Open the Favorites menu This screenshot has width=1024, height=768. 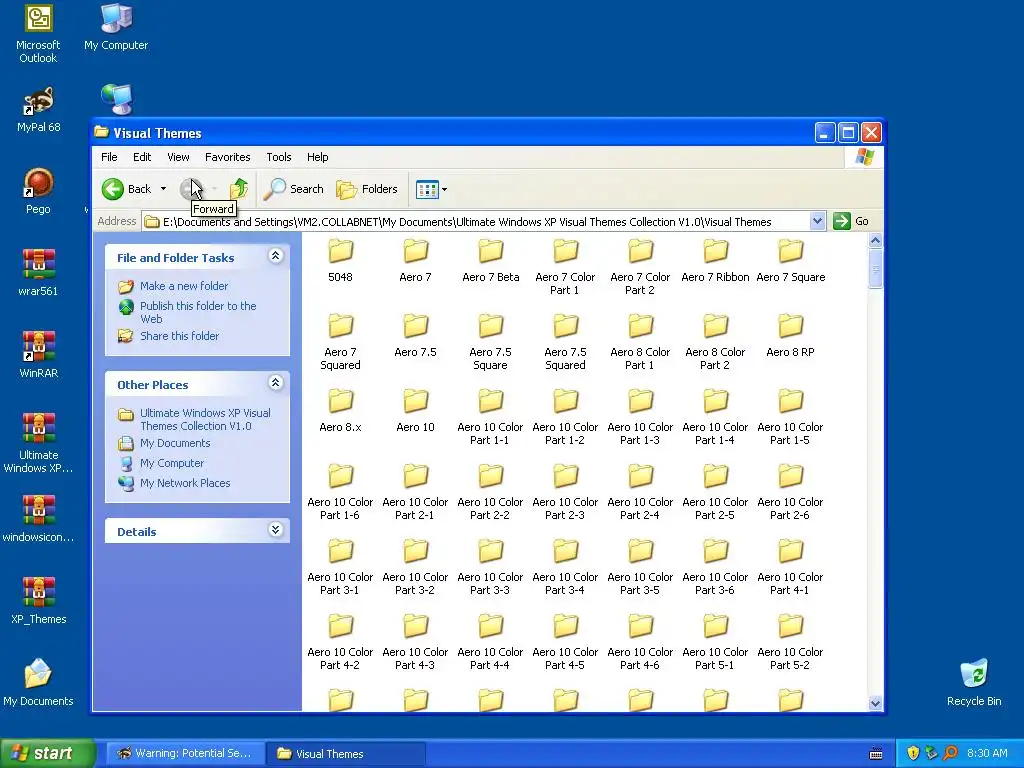[x=227, y=157]
